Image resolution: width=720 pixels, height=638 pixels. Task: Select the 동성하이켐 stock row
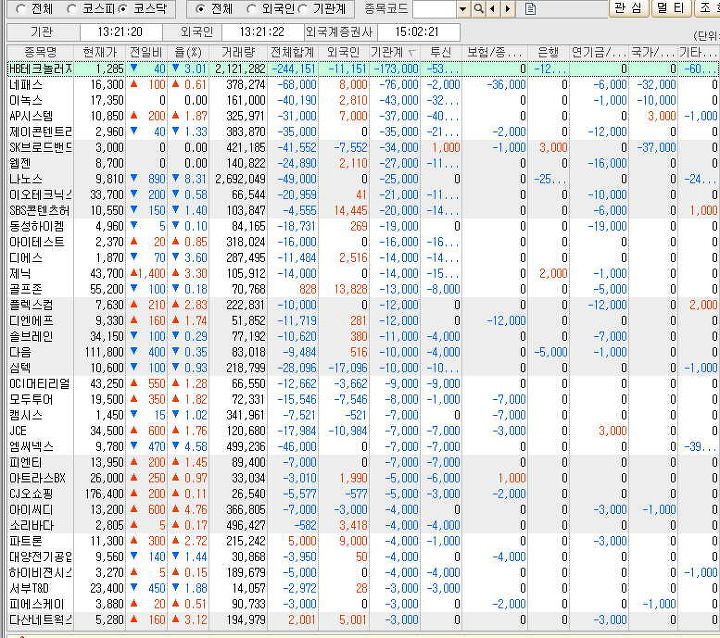pos(363,226)
